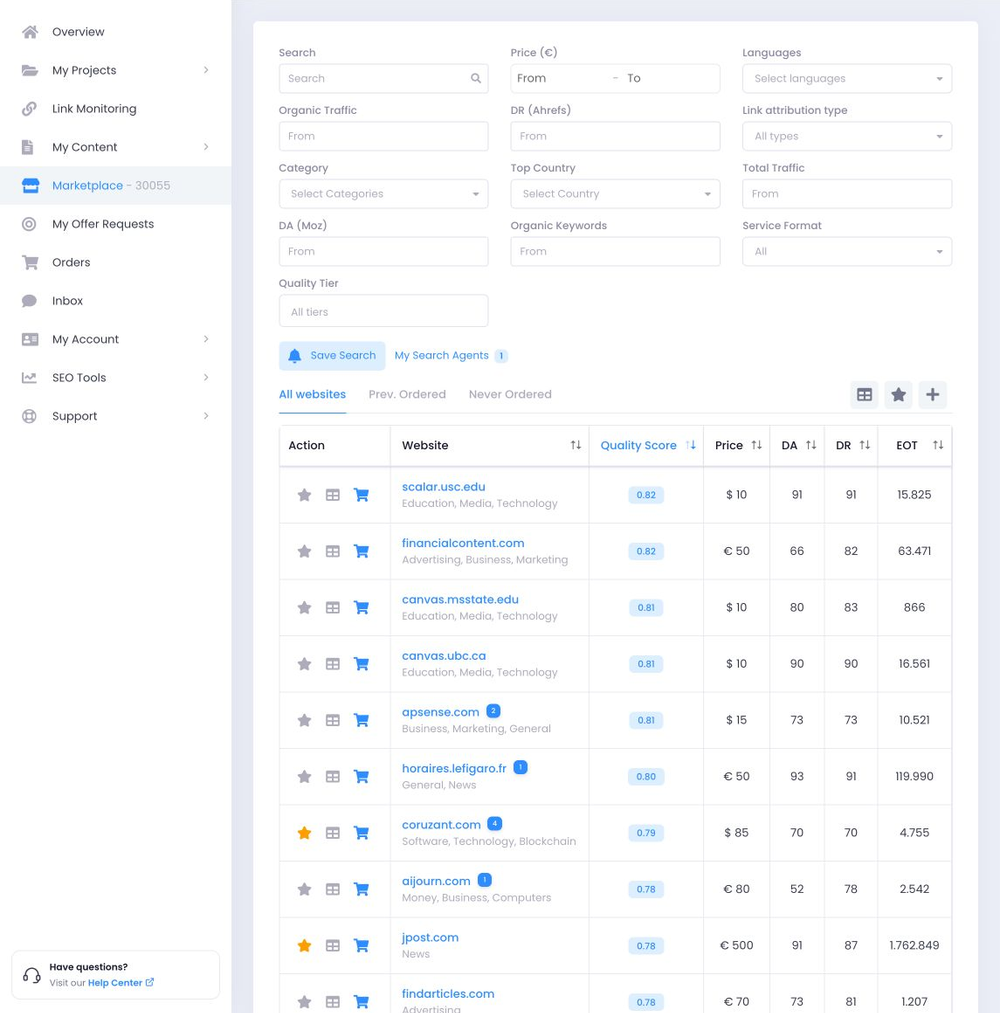1000x1013 pixels.
Task: Open Link attribution type dropdown
Action: pos(847,136)
